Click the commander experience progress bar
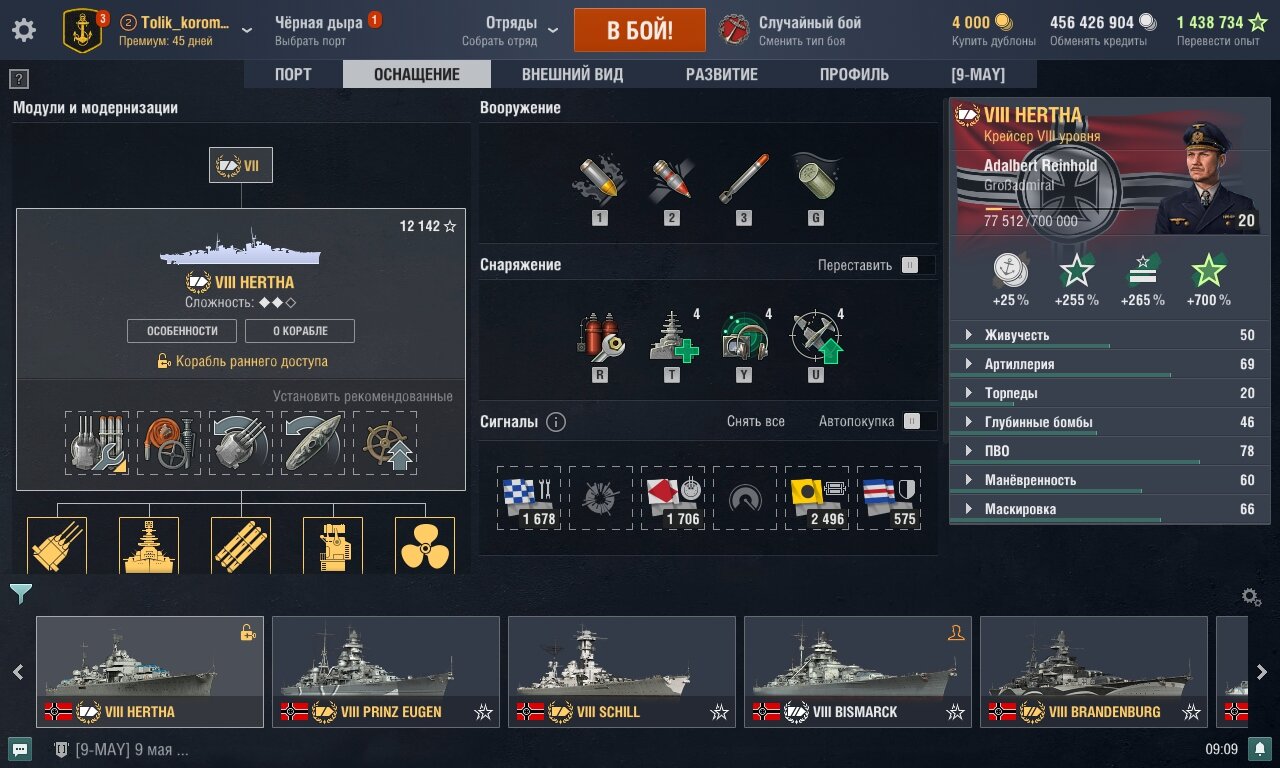Screen dimensions: 1280x768 coord(1057,209)
